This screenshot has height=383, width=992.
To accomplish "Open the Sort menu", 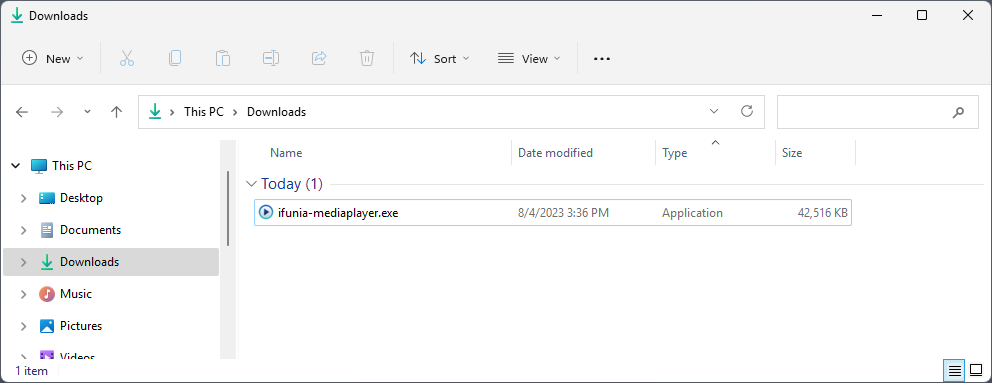I will (440, 58).
